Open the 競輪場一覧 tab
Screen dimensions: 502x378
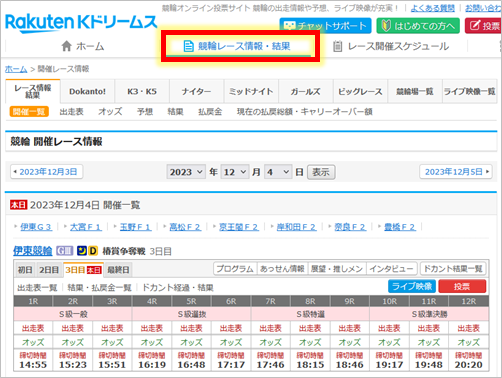(415, 91)
